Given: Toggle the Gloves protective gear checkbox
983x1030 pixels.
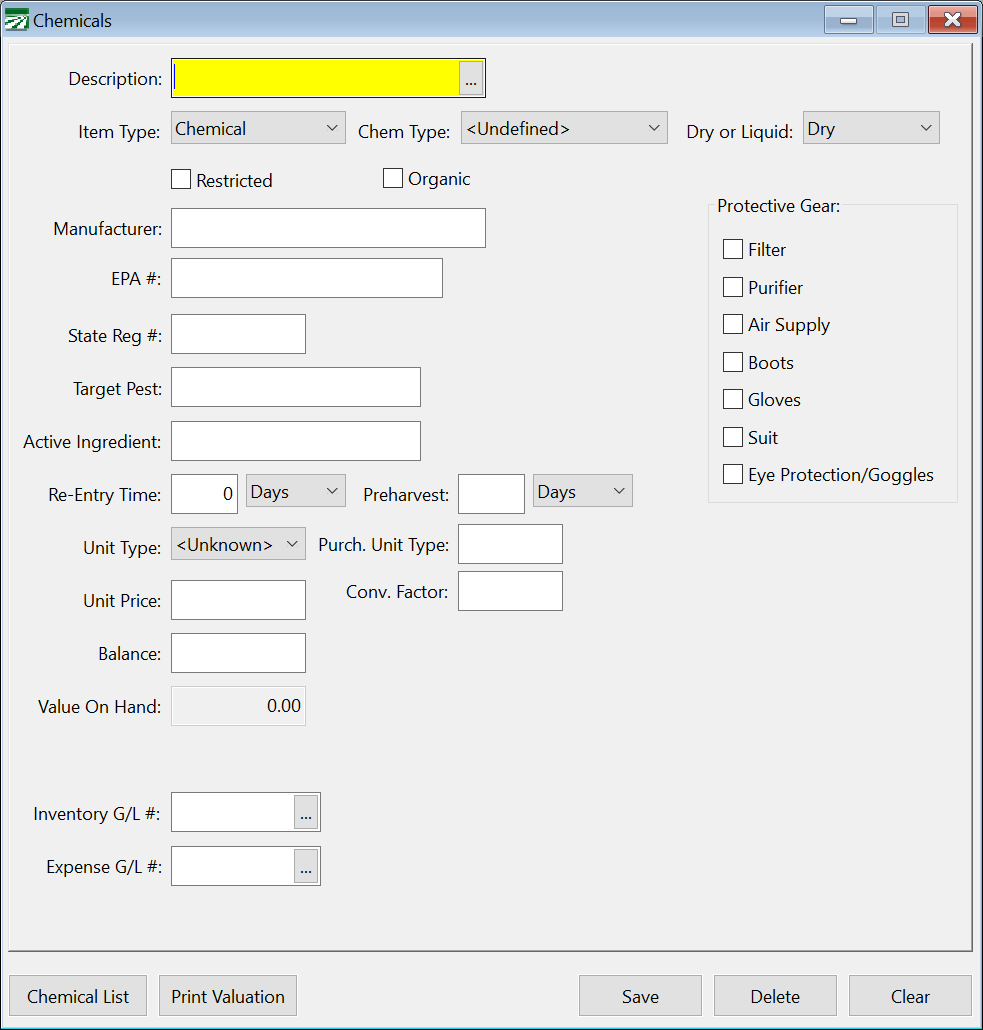Looking at the screenshot, I should pyautogui.click(x=733, y=400).
